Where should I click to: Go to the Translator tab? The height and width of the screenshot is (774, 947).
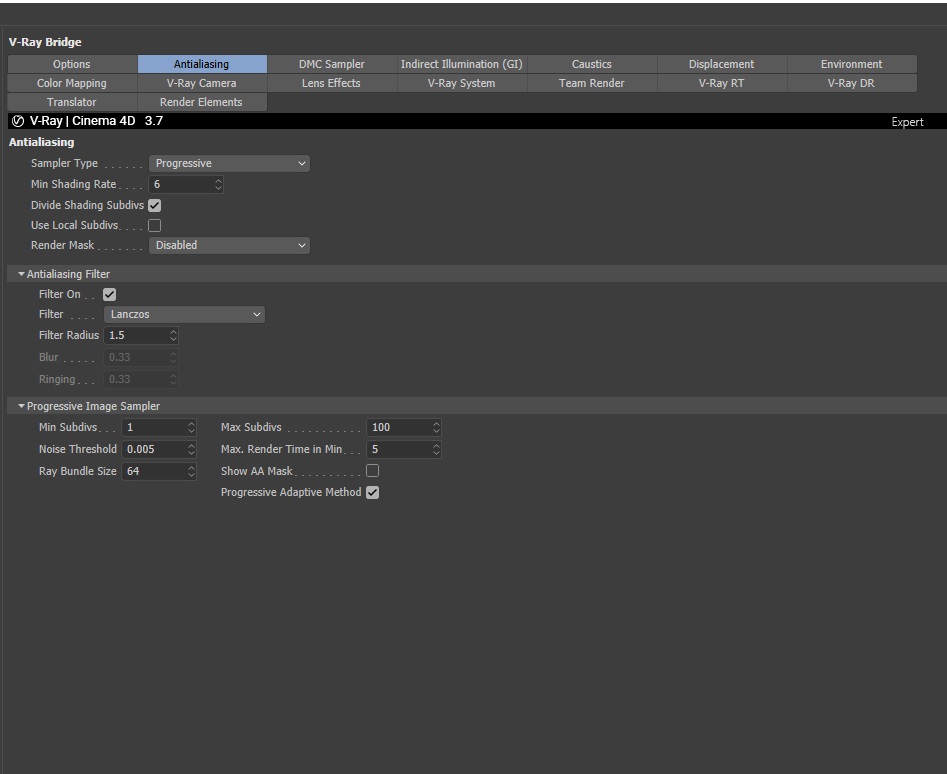tap(72, 102)
